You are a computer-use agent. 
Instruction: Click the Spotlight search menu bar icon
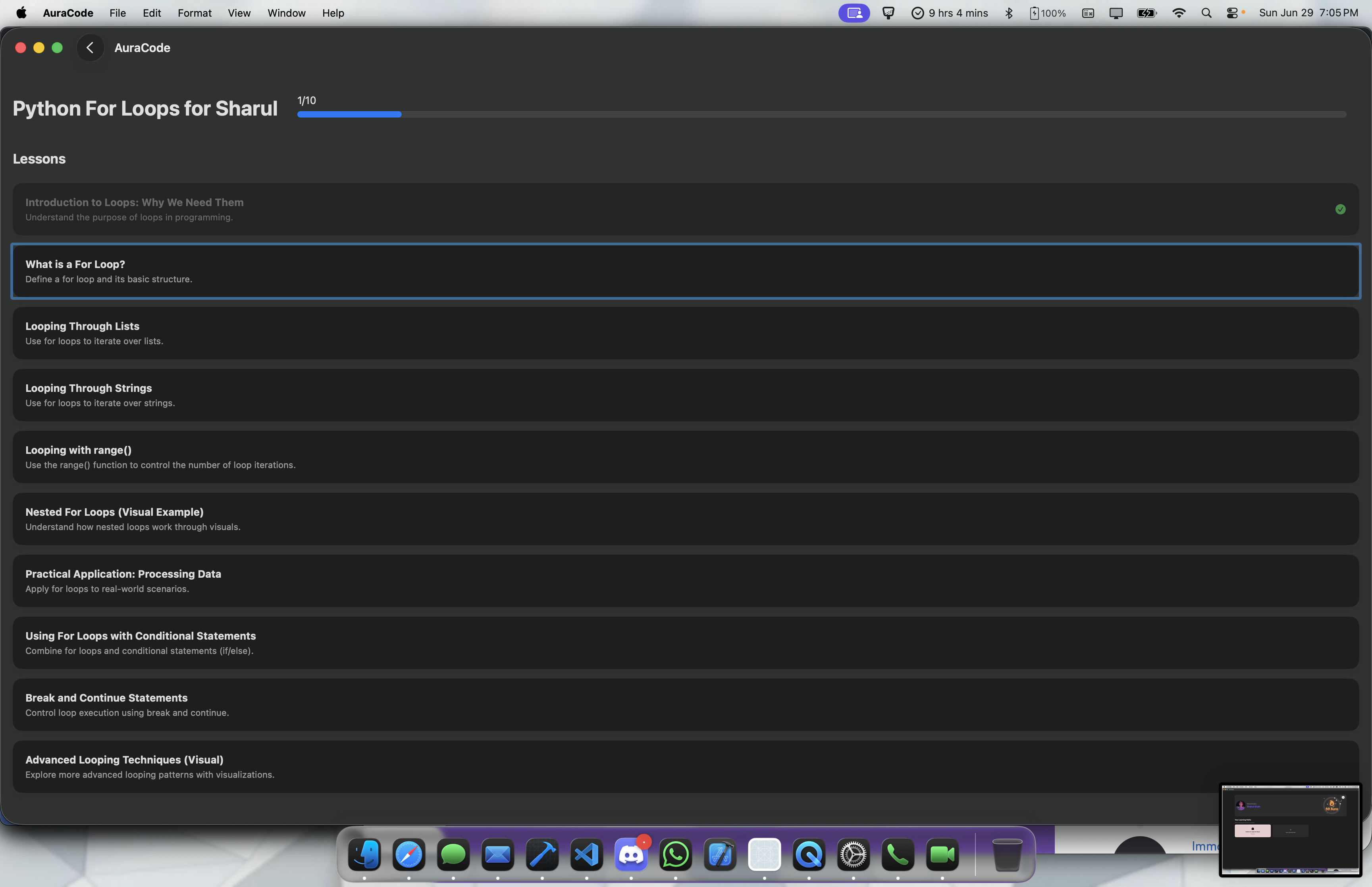click(1206, 13)
